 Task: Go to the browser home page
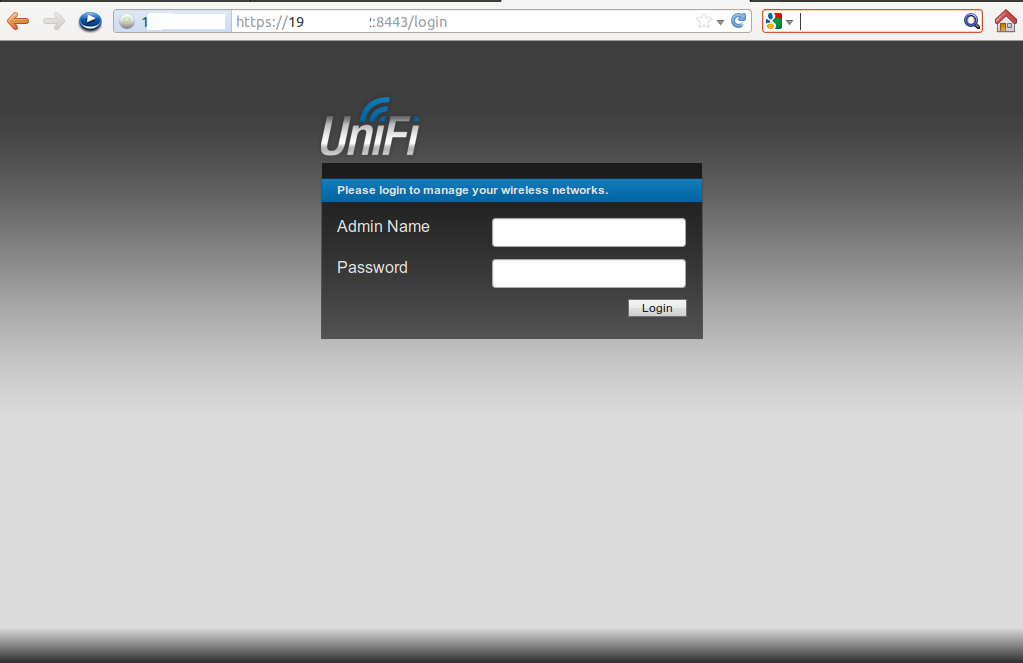(1005, 21)
